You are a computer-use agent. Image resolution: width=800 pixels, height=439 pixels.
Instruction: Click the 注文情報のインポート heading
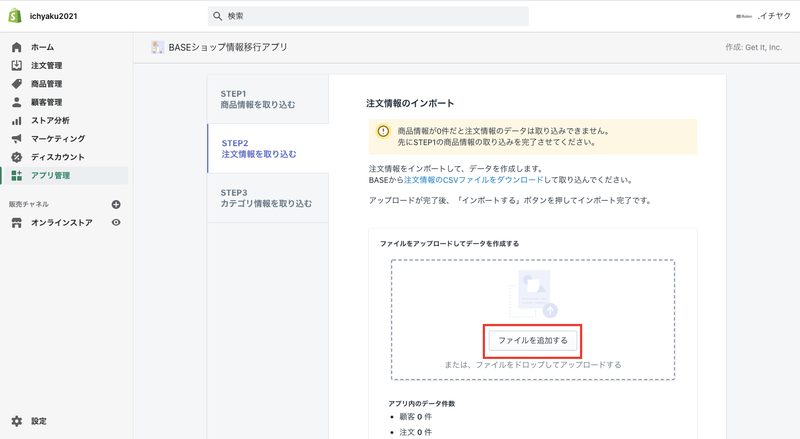pyautogui.click(x=410, y=103)
